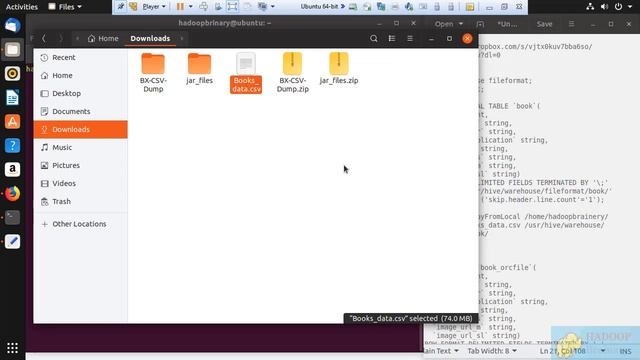Open Text Editor from the dock

click(12, 242)
